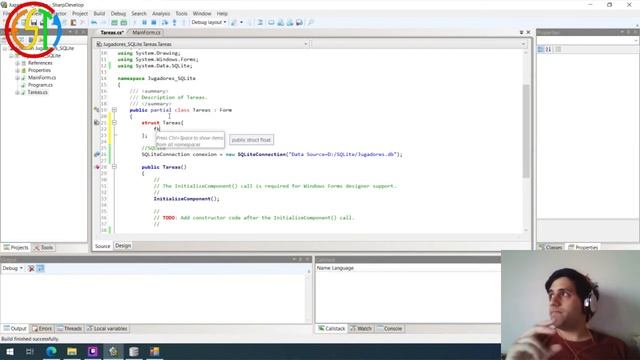Select the Source view tab
Screen dimensions: 640x360
pyautogui.click(x=102, y=246)
